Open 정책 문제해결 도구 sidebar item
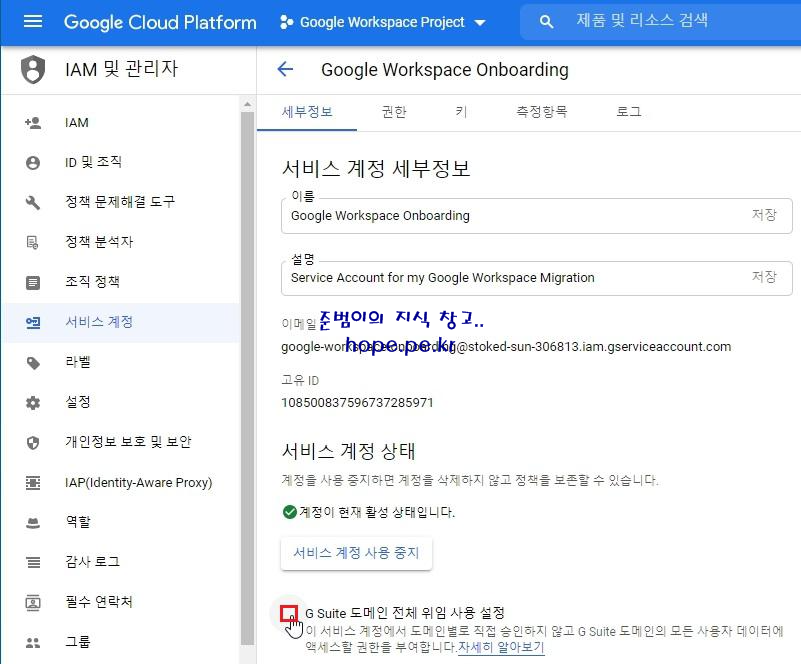Image resolution: width=801 pixels, height=664 pixels. [122, 202]
